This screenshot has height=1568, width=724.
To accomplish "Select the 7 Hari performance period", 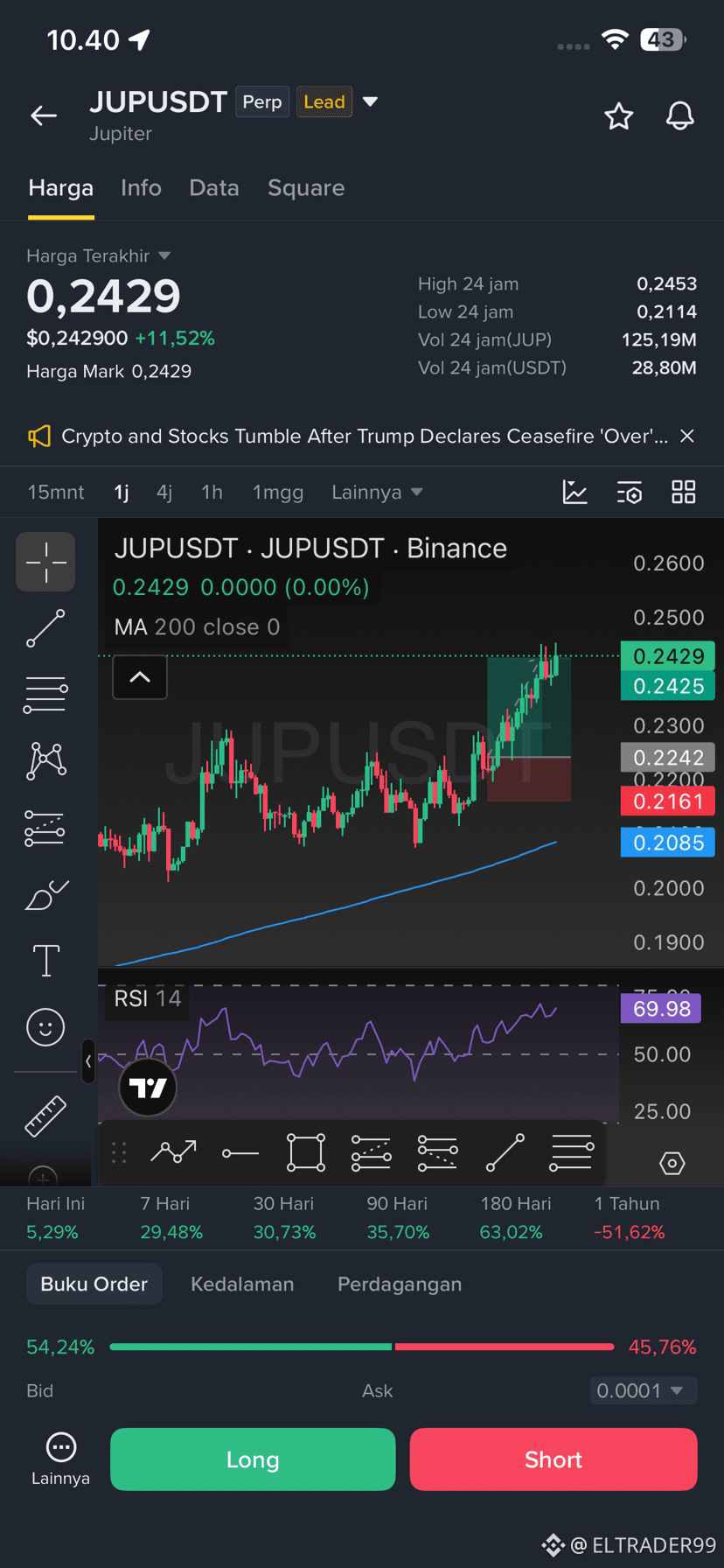I will click(171, 1217).
